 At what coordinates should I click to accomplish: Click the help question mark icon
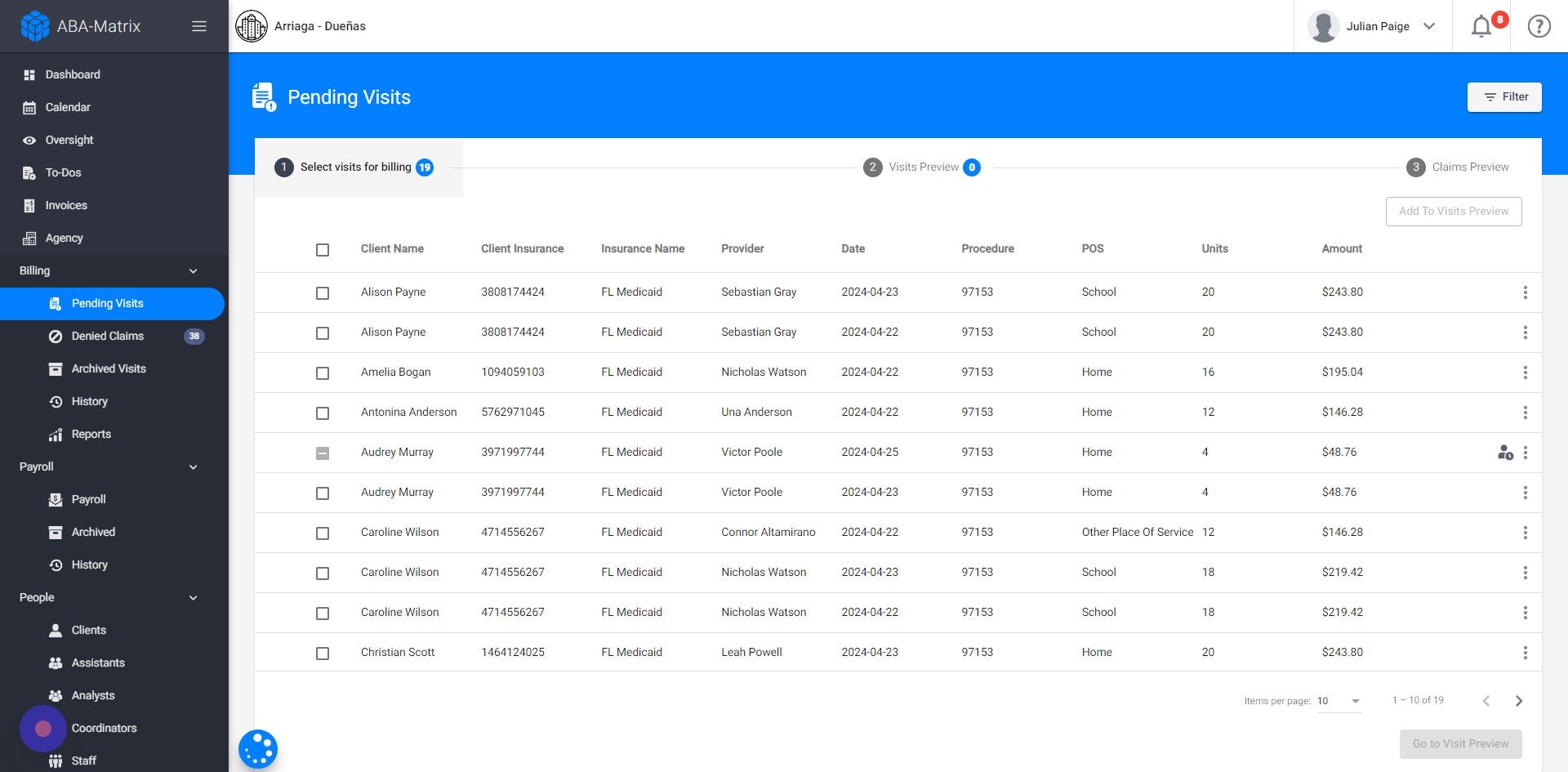click(x=1539, y=25)
